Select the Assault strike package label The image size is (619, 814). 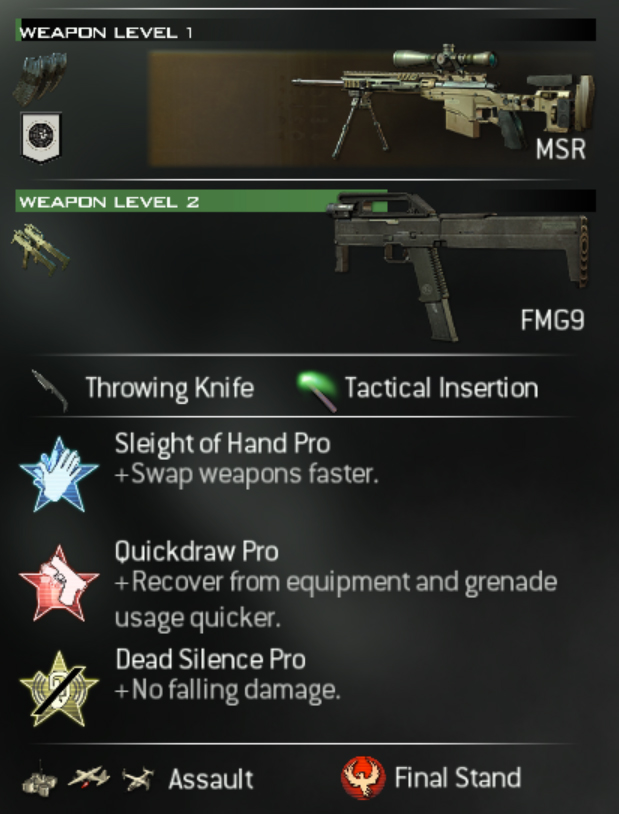[211, 779]
